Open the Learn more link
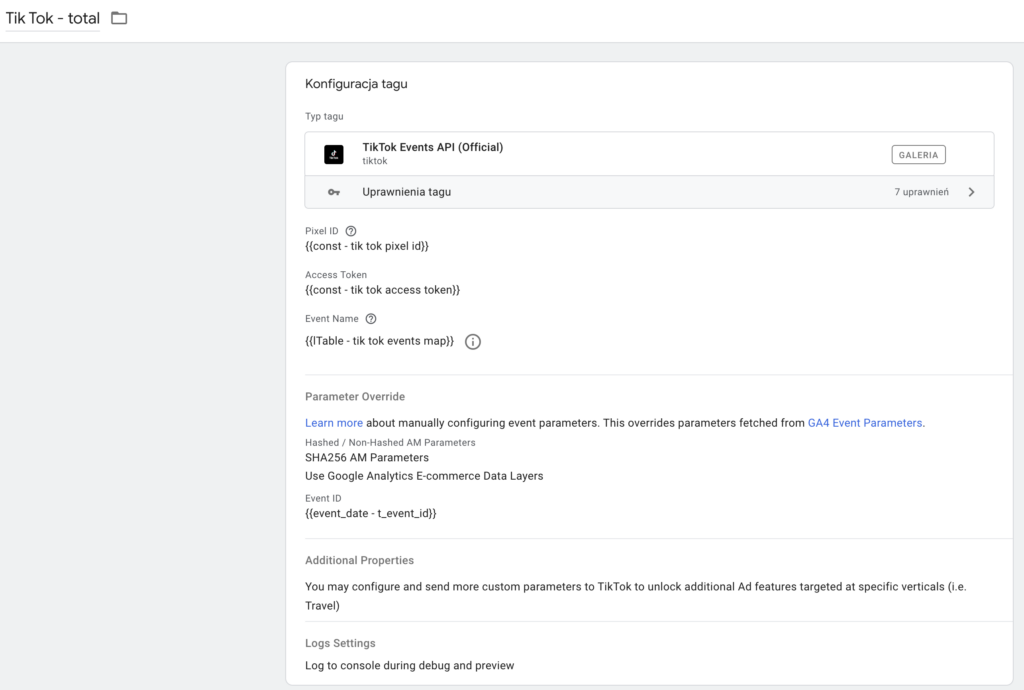Viewport: 1024px width, 690px height. 333,423
